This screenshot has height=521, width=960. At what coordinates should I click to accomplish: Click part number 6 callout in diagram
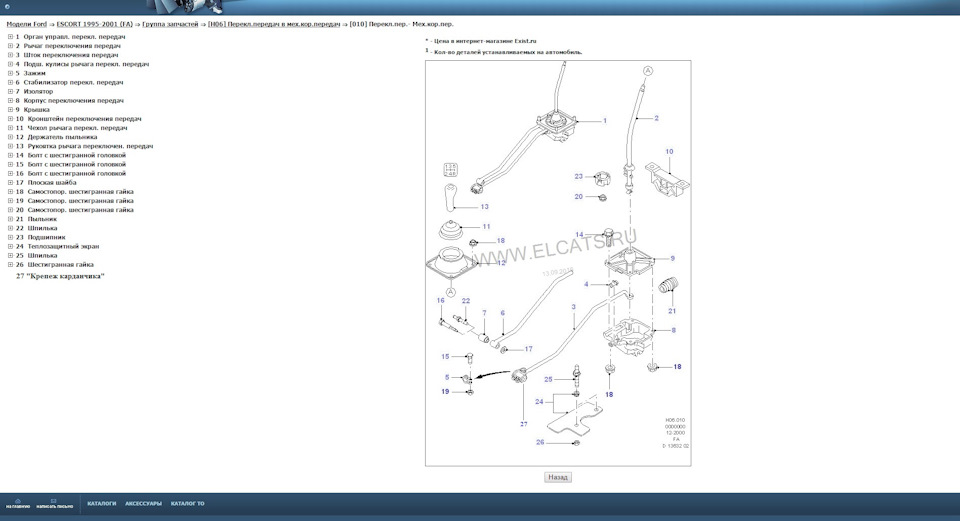click(x=503, y=313)
